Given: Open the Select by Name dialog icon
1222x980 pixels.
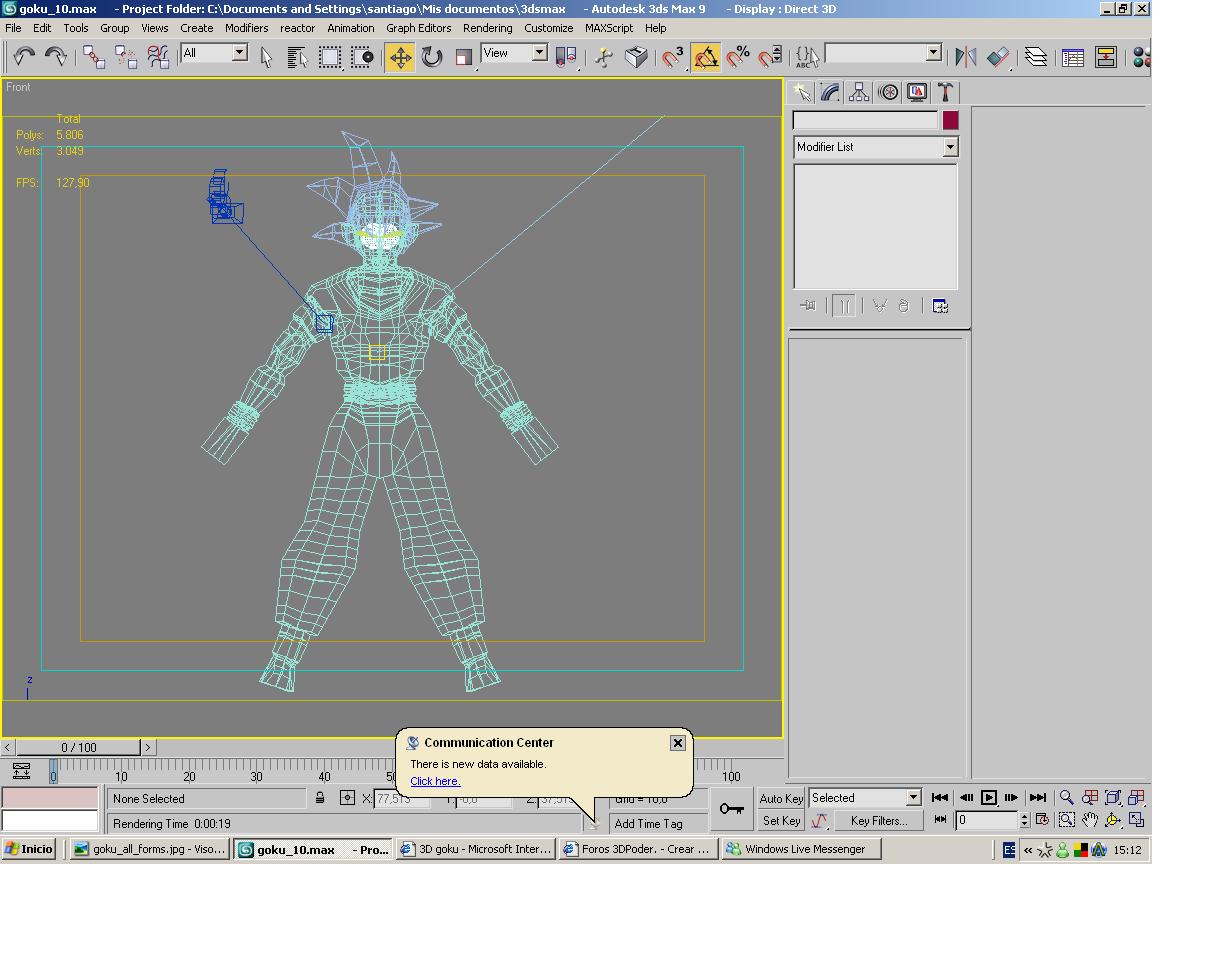Looking at the screenshot, I should pyautogui.click(x=297, y=57).
